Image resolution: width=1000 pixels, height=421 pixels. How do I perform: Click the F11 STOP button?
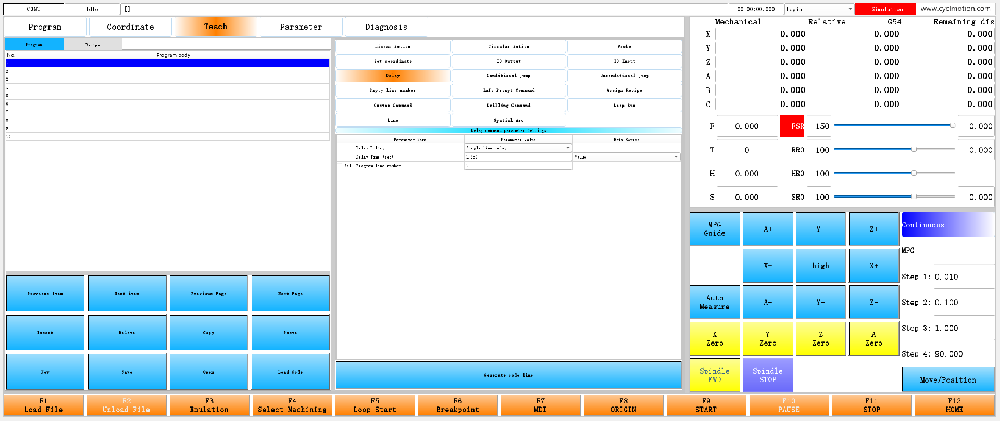(872, 405)
